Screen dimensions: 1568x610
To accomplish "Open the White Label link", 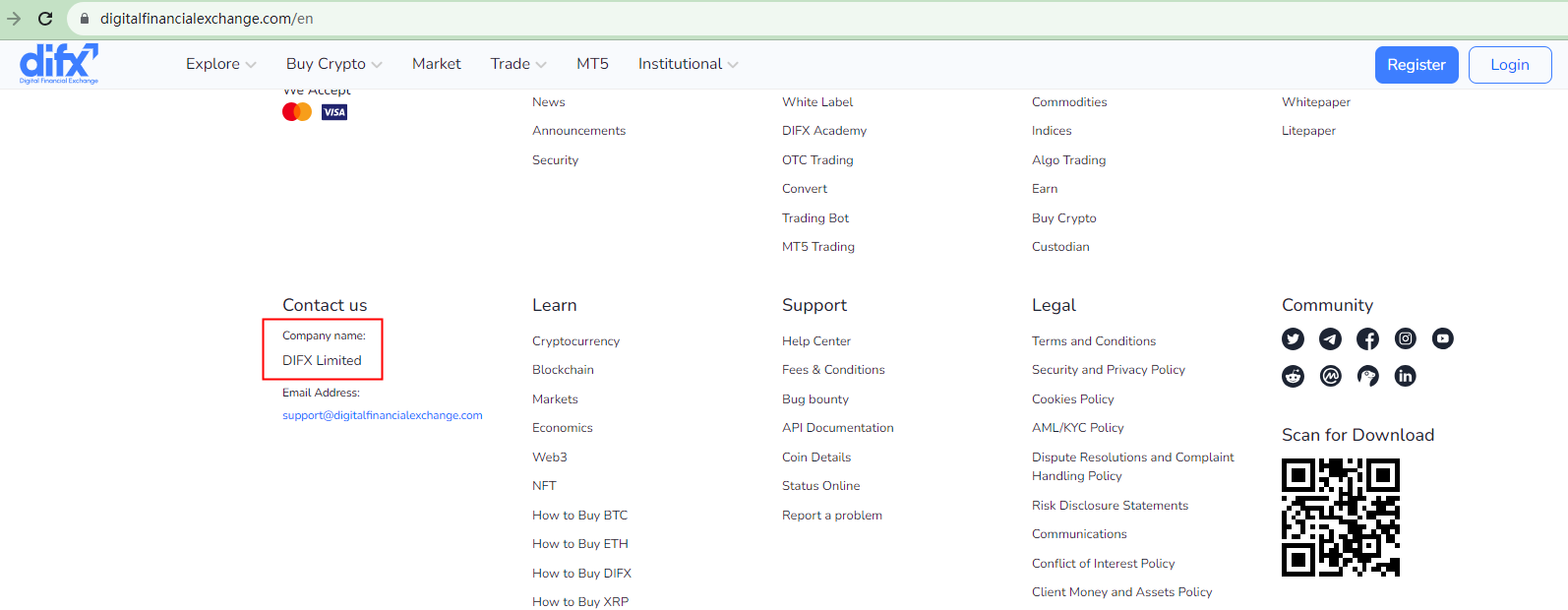I will (x=817, y=102).
